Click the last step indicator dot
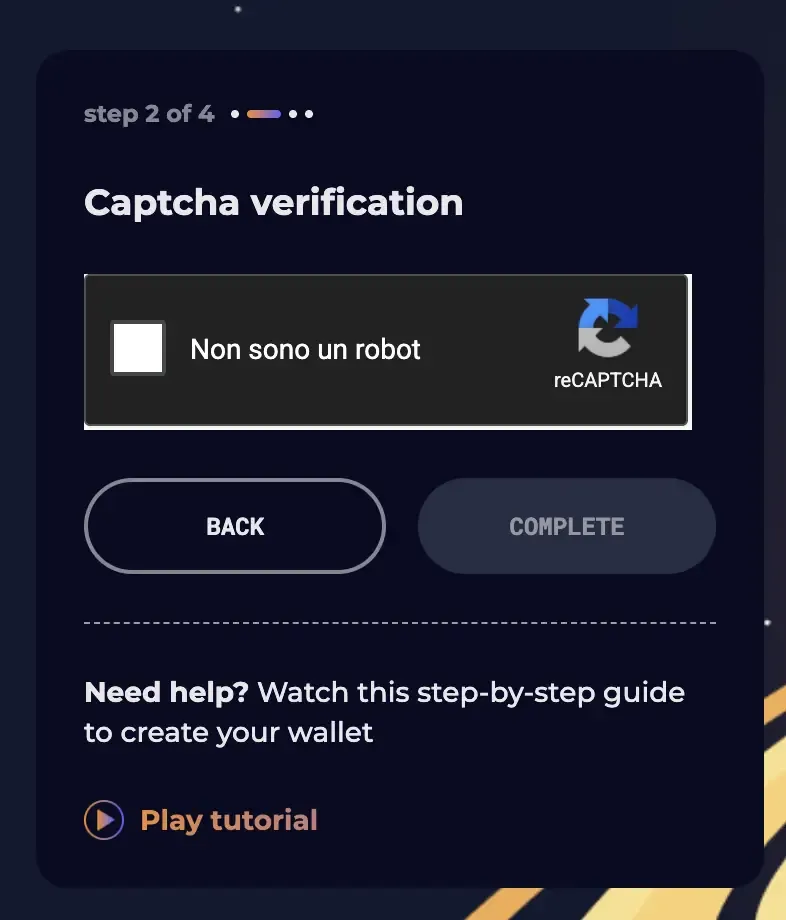 (309, 114)
